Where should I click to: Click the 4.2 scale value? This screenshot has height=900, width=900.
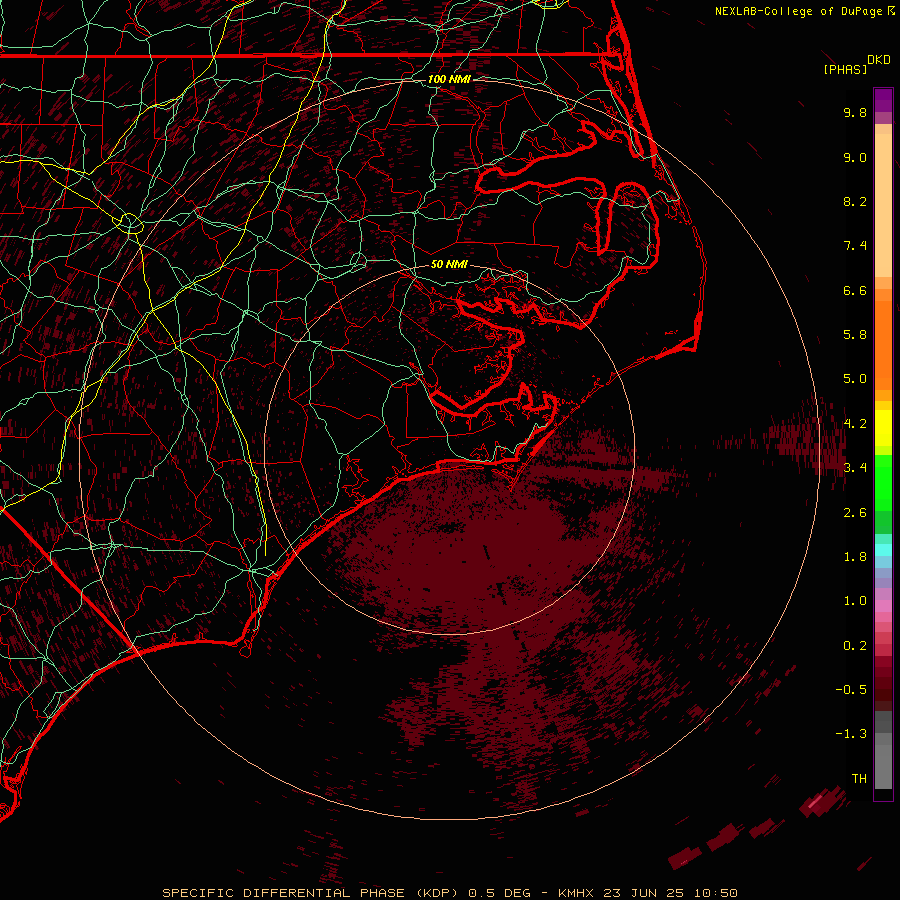[855, 424]
